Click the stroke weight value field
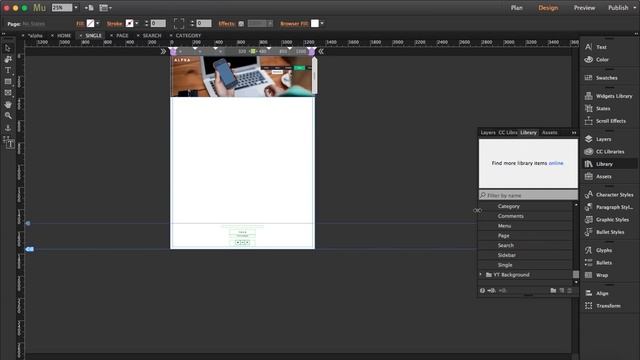 (x=158, y=24)
